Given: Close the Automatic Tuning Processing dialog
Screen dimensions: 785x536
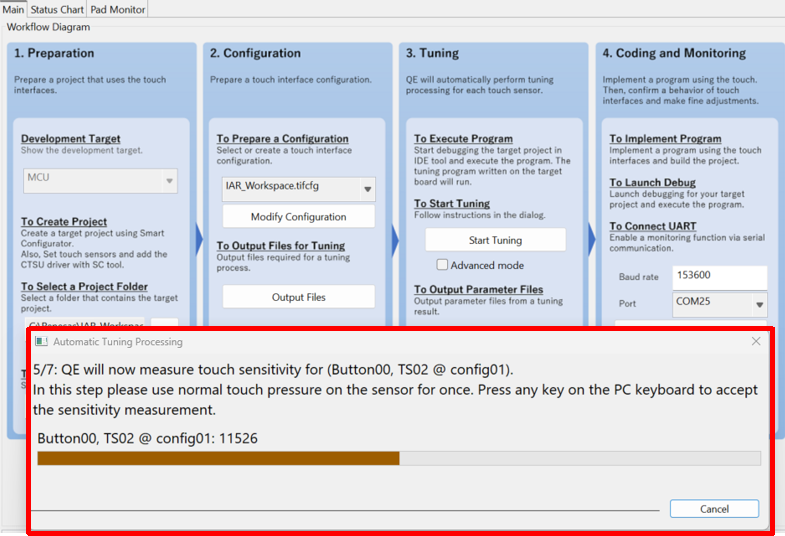Looking at the screenshot, I should pyautogui.click(x=756, y=341).
